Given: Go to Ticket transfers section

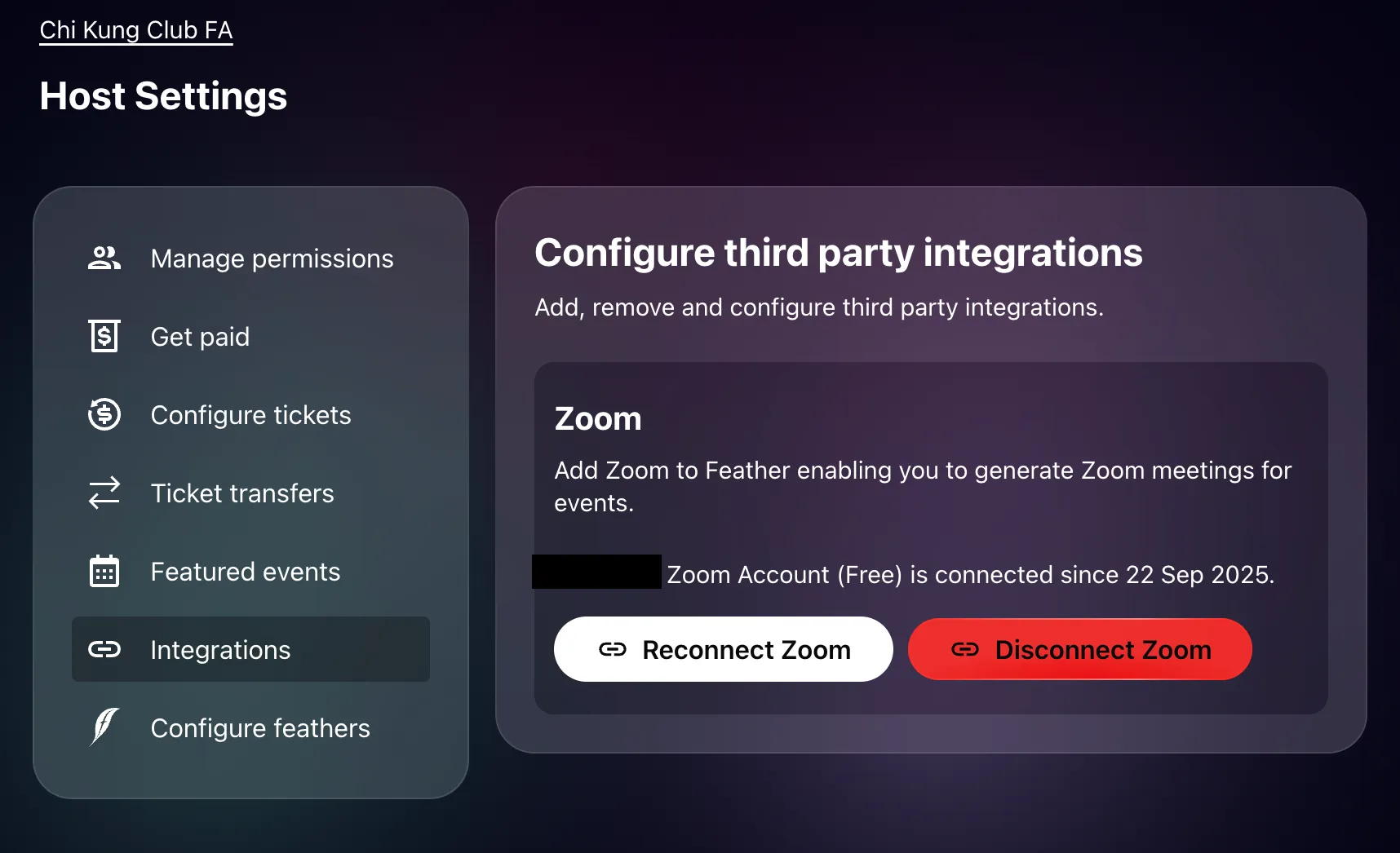Looking at the screenshot, I should pos(241,493).
